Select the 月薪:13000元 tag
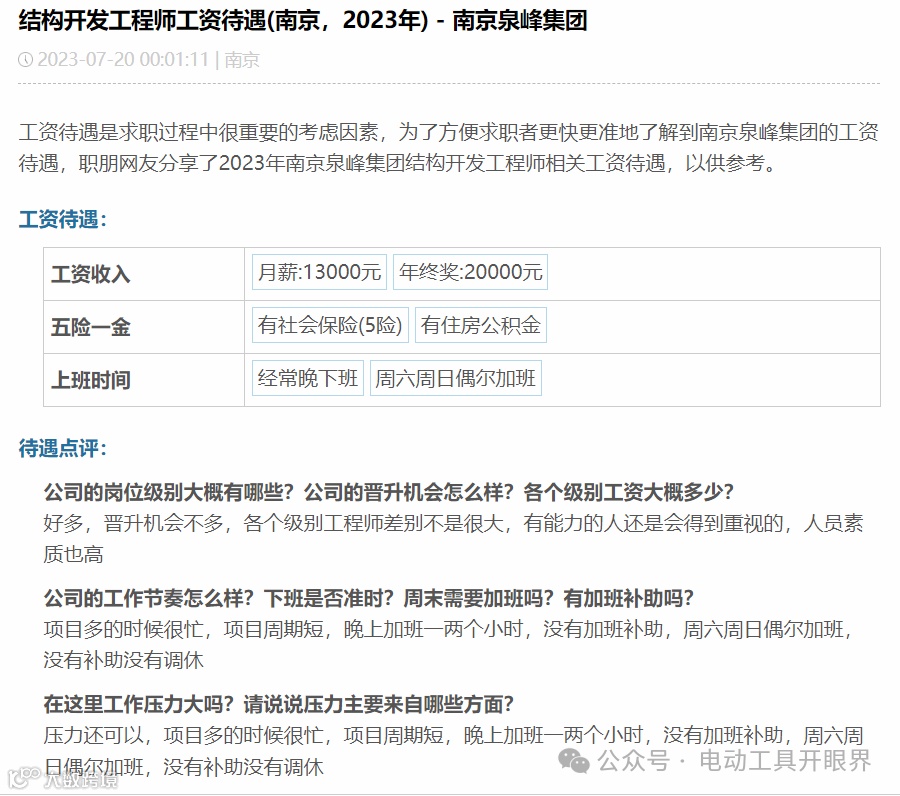The height and width of the screenshot is (796, 900). [319, 272]
